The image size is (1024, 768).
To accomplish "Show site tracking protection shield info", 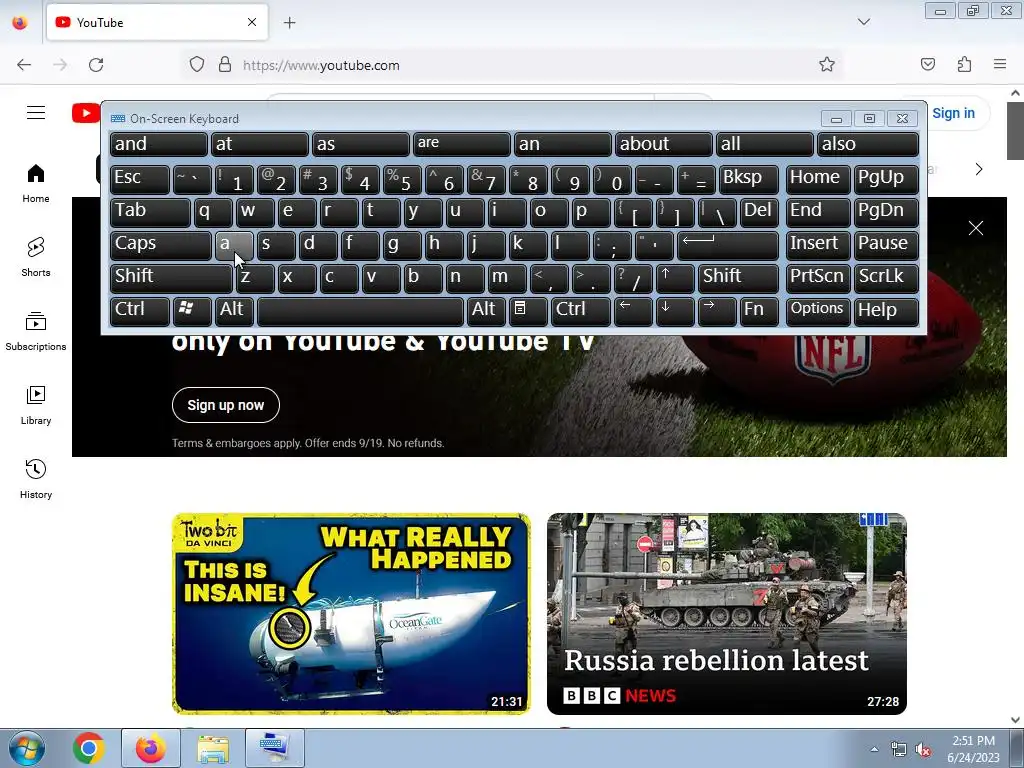I will [197, 65].
